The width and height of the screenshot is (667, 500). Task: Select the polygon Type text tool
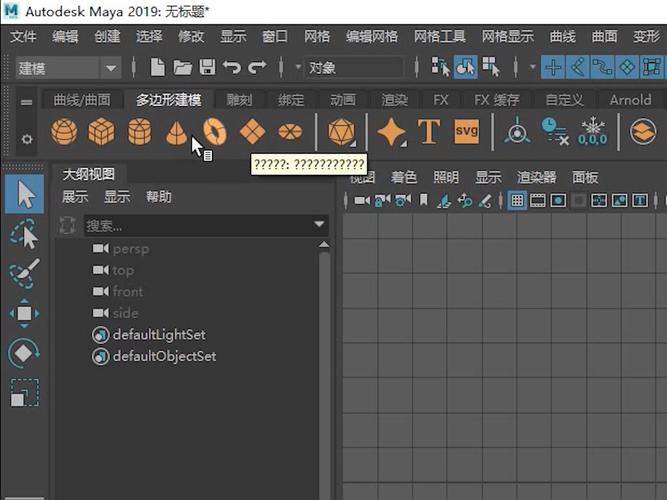tap(429, 132)
